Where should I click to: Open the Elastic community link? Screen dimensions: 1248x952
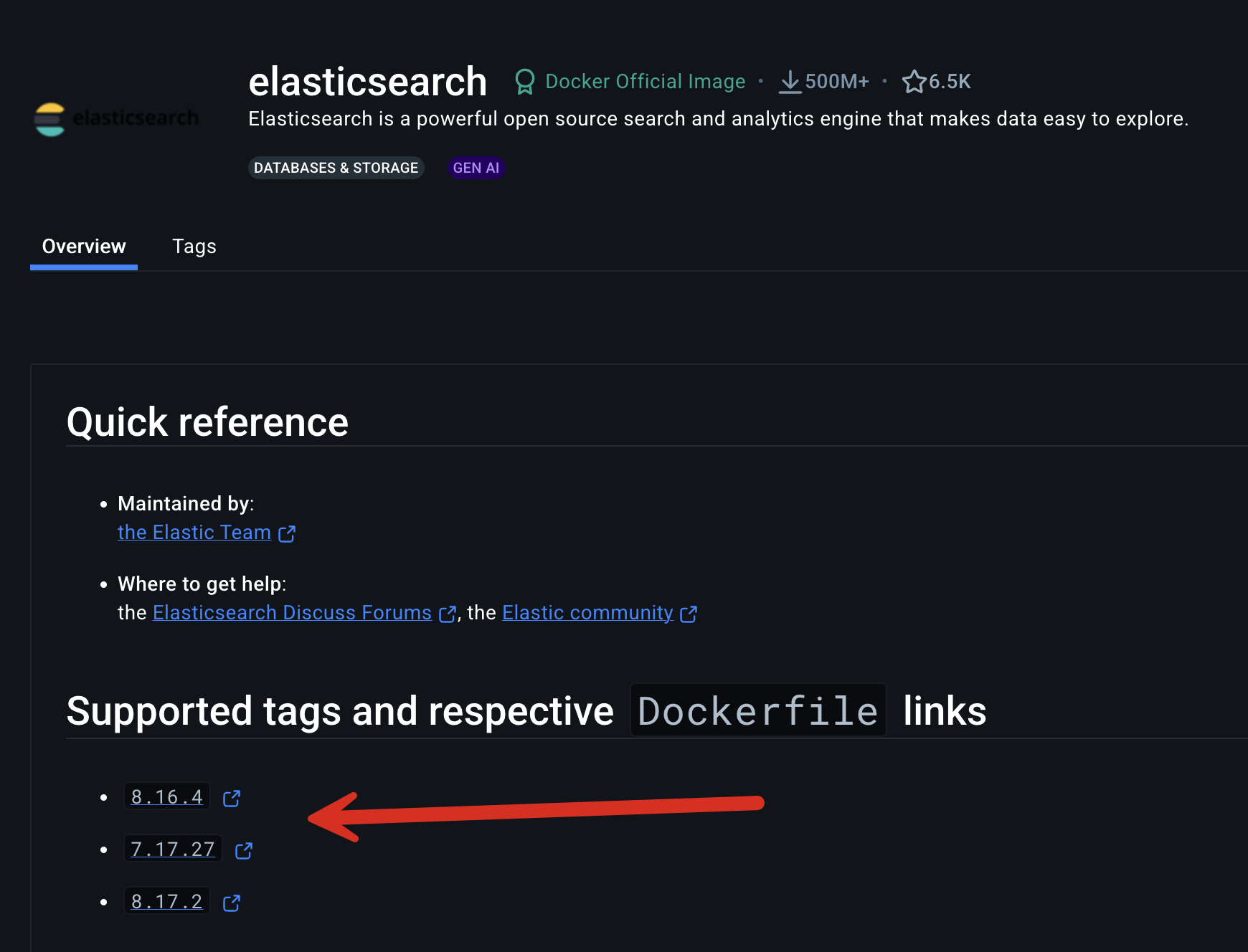(586, 612)
